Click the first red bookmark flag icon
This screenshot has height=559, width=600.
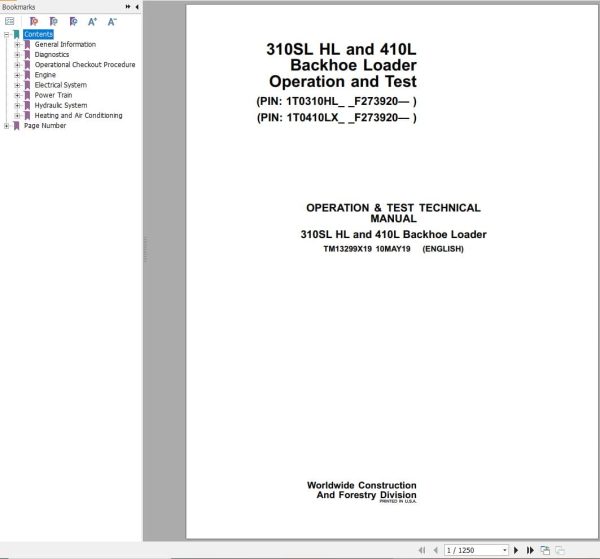[34, 21]
